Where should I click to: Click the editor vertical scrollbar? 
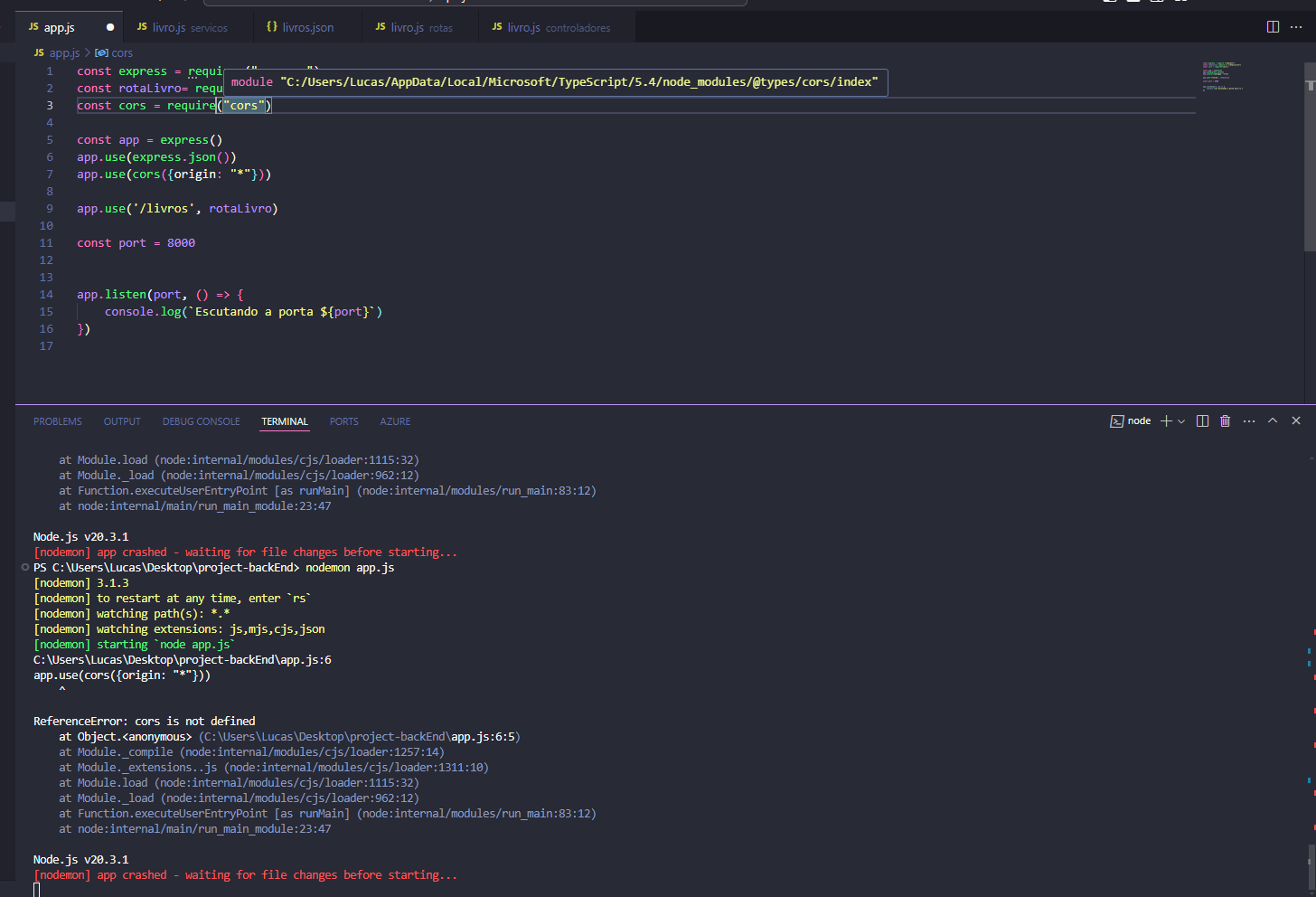1310,158
